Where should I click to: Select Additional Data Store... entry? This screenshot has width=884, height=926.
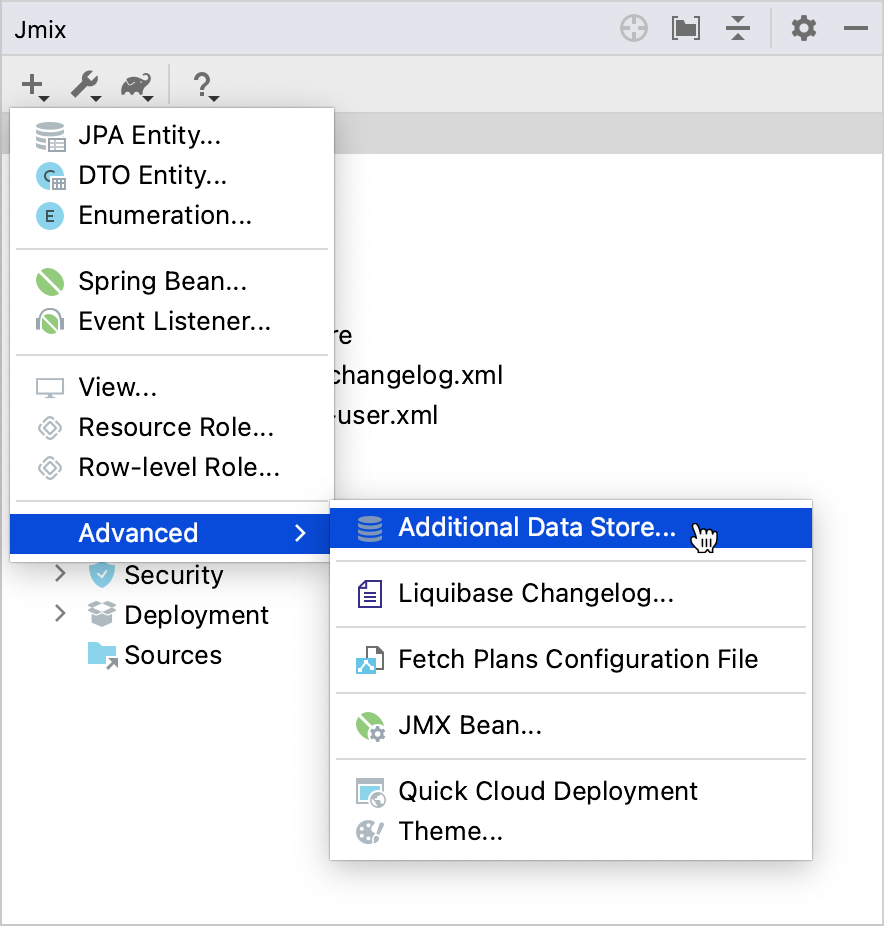[571, 528]
